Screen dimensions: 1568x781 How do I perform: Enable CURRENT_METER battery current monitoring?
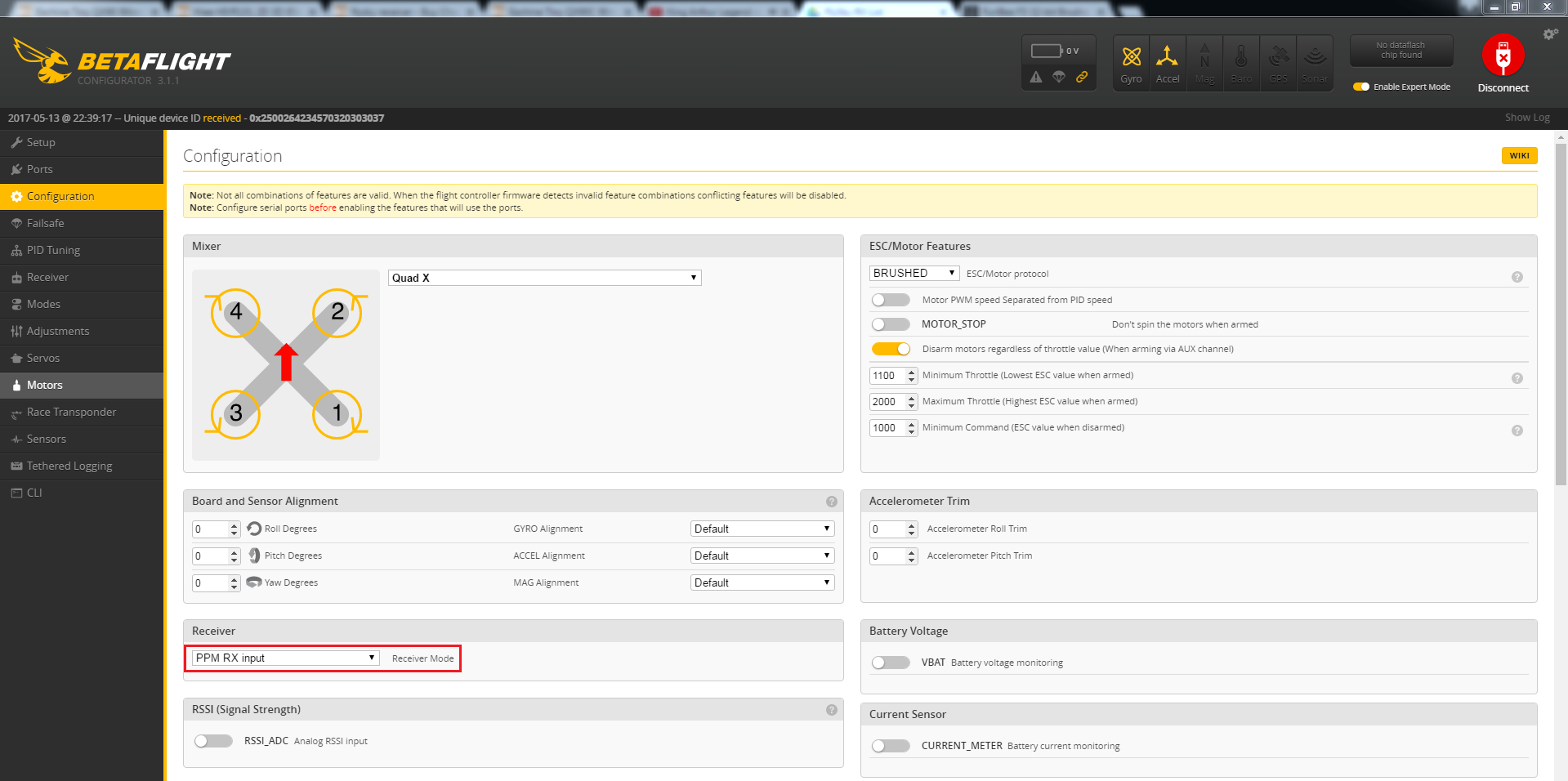pos(891,746)
